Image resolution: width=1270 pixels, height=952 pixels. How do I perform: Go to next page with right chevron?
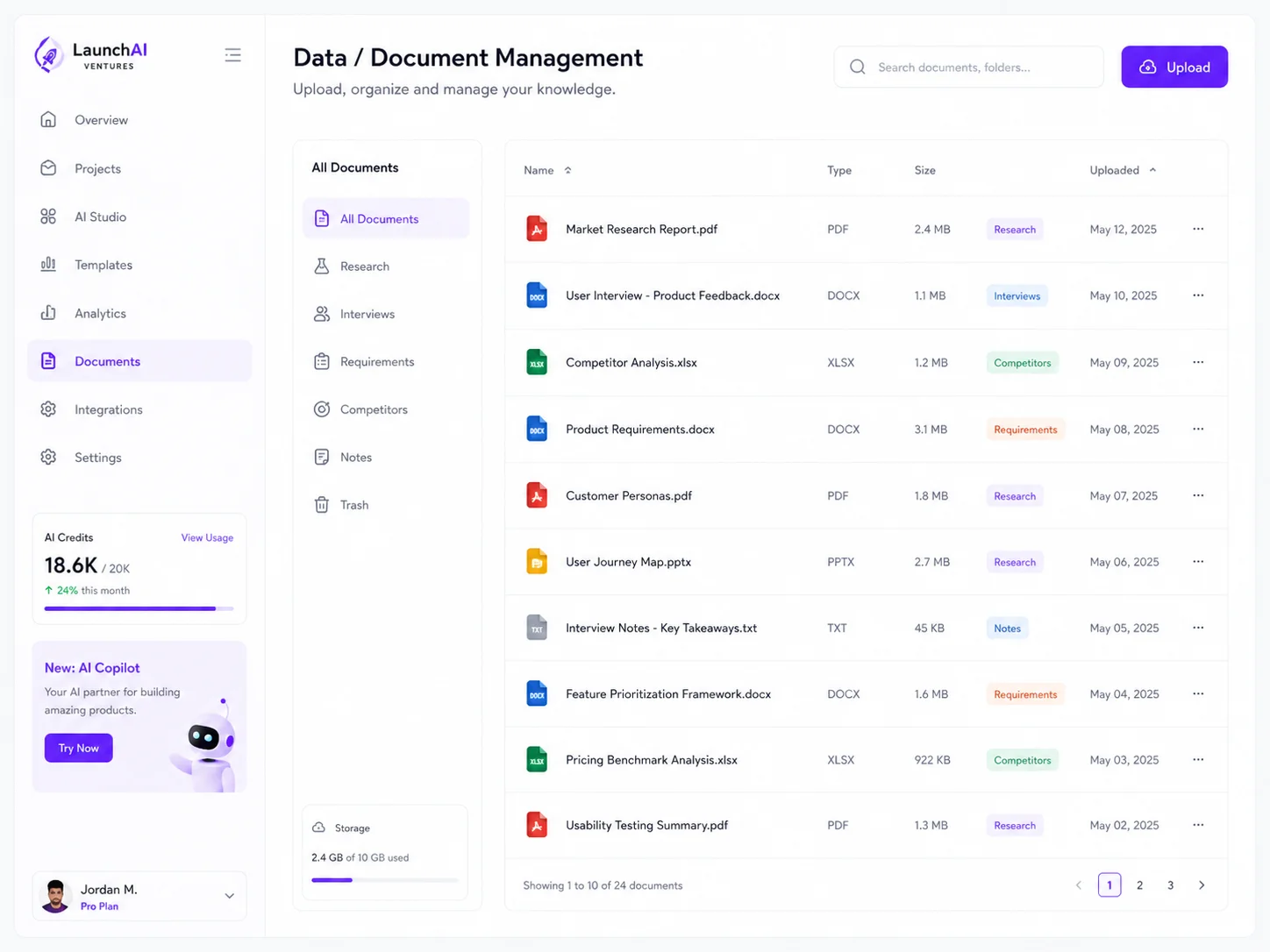coord(1202,885)
